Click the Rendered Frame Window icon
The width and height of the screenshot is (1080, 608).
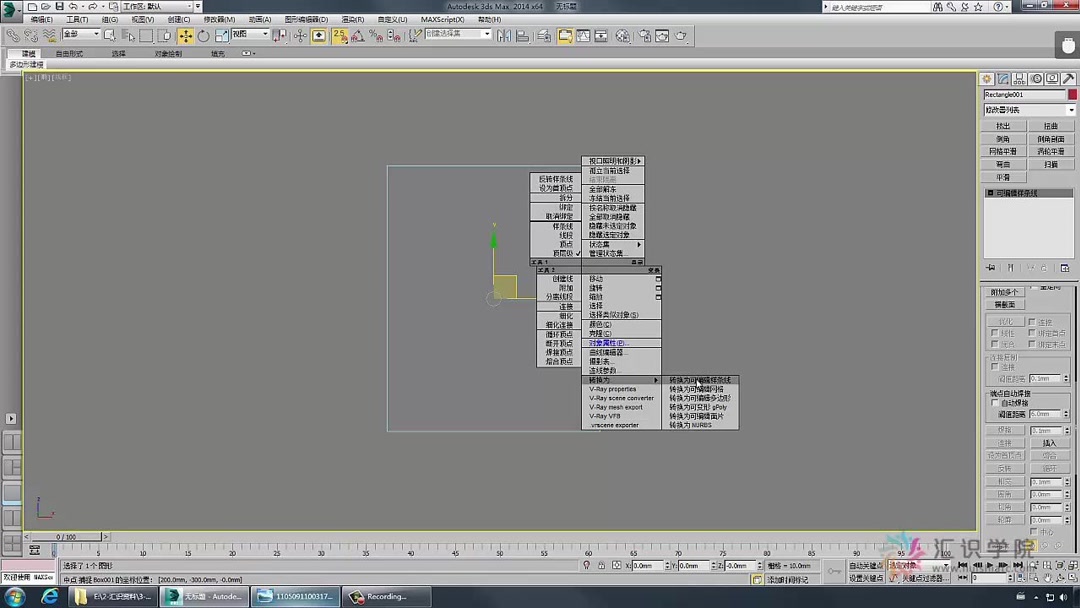click(662, 35)
